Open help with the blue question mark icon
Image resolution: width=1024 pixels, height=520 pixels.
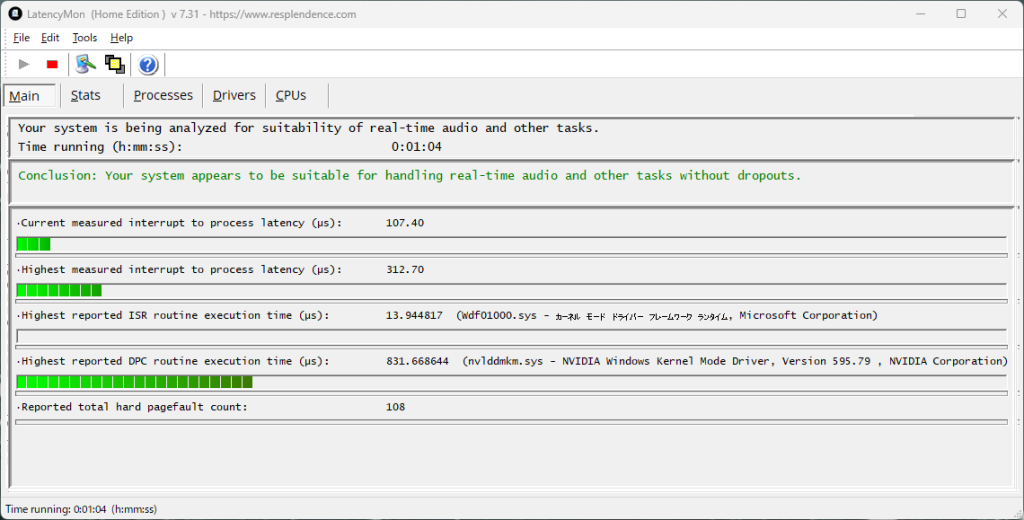point(148,65)
